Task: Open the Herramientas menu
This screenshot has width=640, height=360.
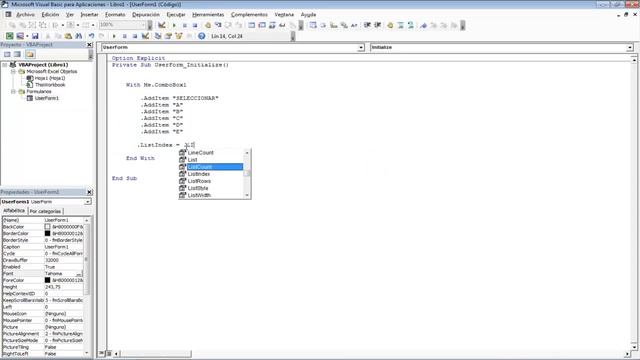Action: point(208,15)
